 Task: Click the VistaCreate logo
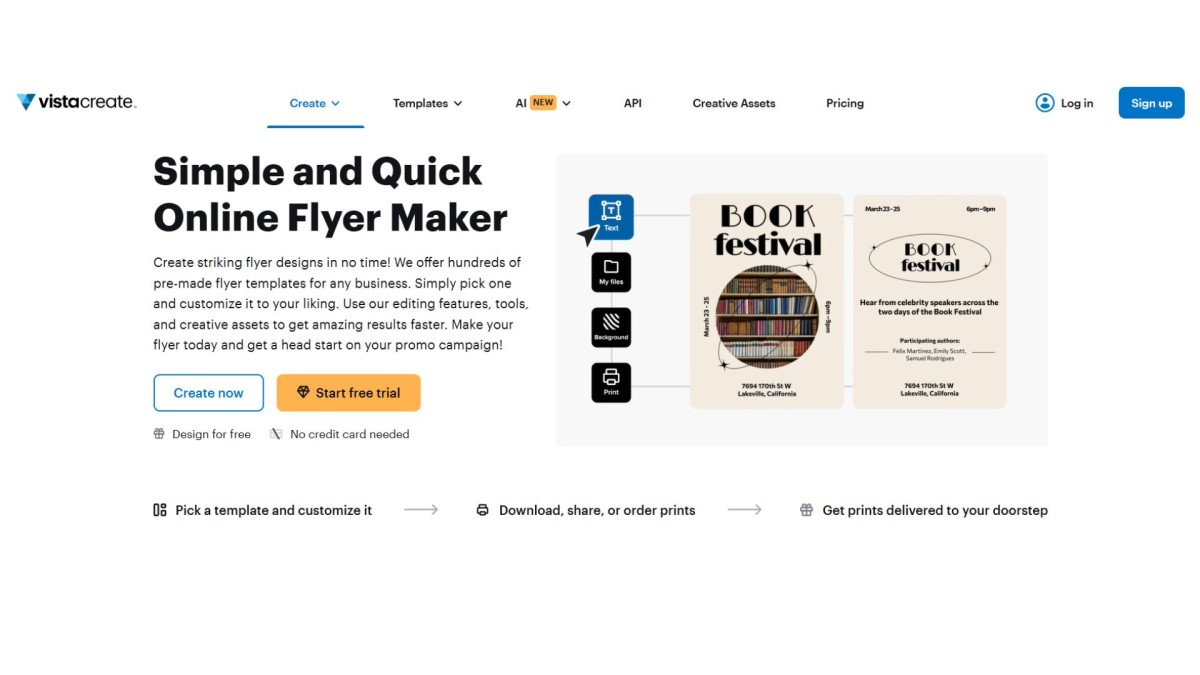click(76, 102)
